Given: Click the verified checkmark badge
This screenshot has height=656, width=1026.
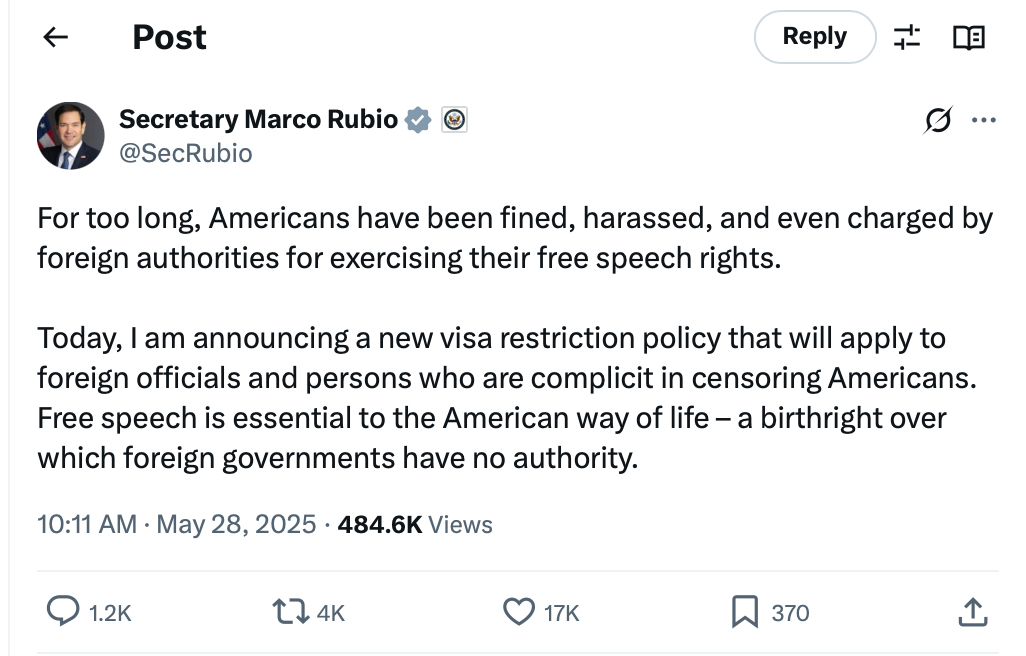Looking at the screenshot, I should coord(418,121).
